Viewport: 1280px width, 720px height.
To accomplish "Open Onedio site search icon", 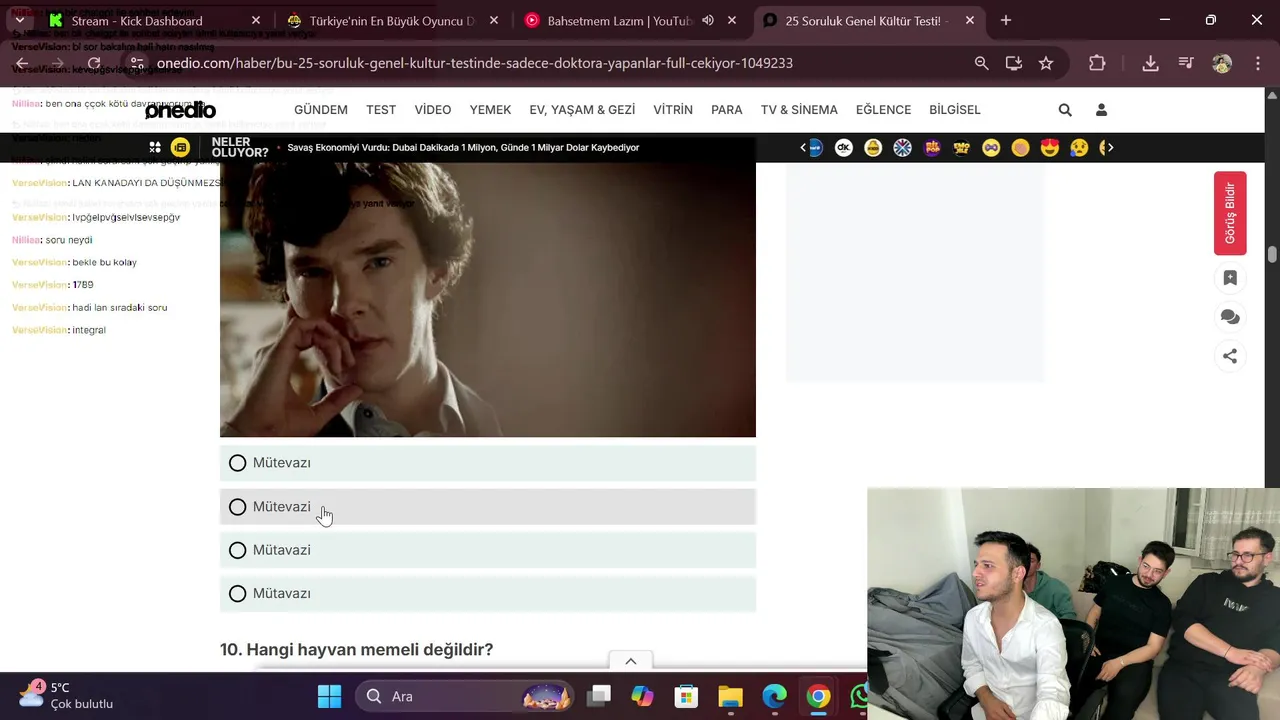I will click(x=1065, y=110).
